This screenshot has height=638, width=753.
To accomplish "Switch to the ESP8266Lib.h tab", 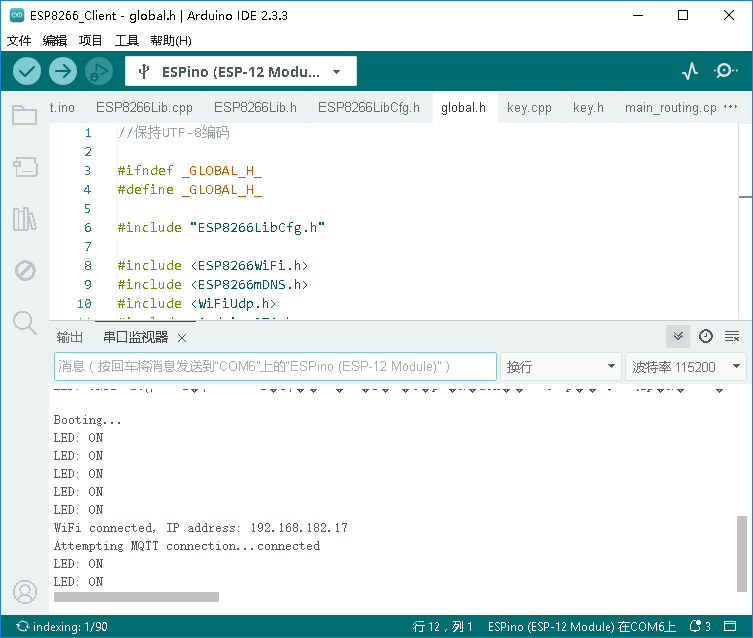I will pyautogui.click(x=255, y=108).
